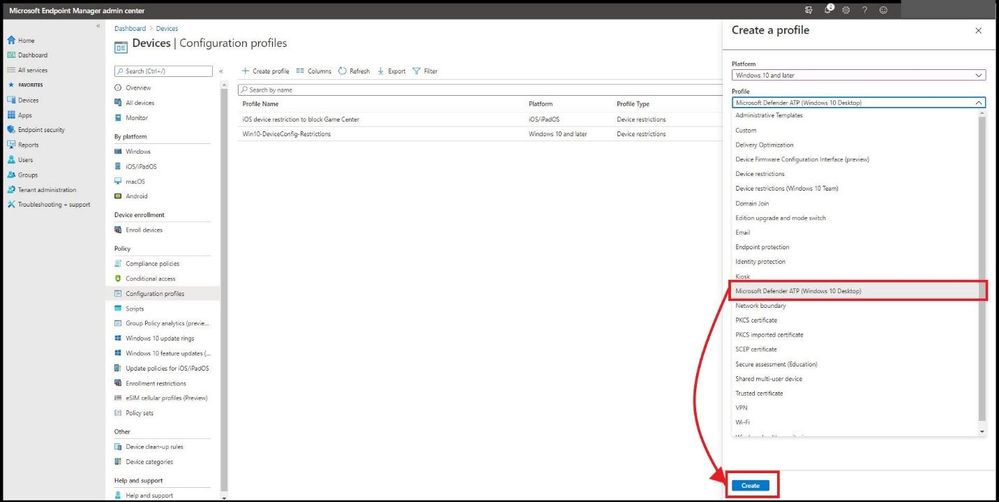The height and width of the screenshot is (502, 999).
Task: Click the Search (Ctrl+/) menu field
Action: pyautogui.click(x=163, y=71)
